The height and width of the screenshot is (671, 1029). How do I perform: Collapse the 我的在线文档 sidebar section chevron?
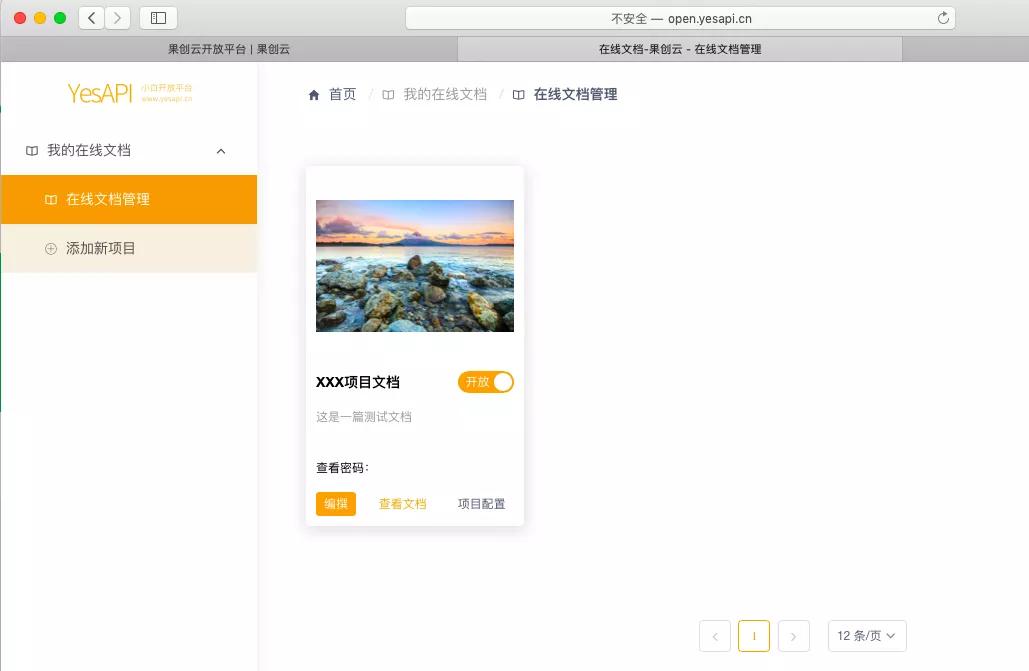[x=220, y=151]
